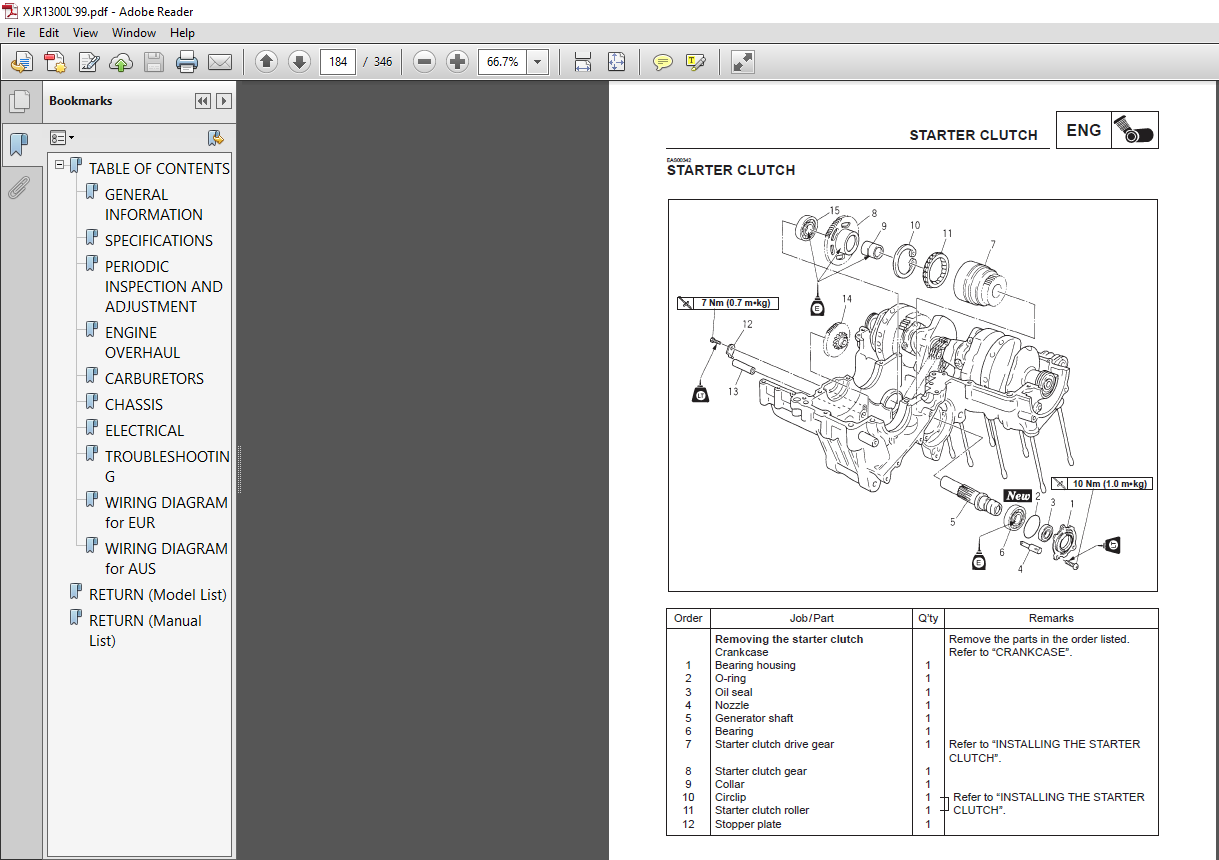Click 'Starter clutch drive gear' row text

point(774,744)
